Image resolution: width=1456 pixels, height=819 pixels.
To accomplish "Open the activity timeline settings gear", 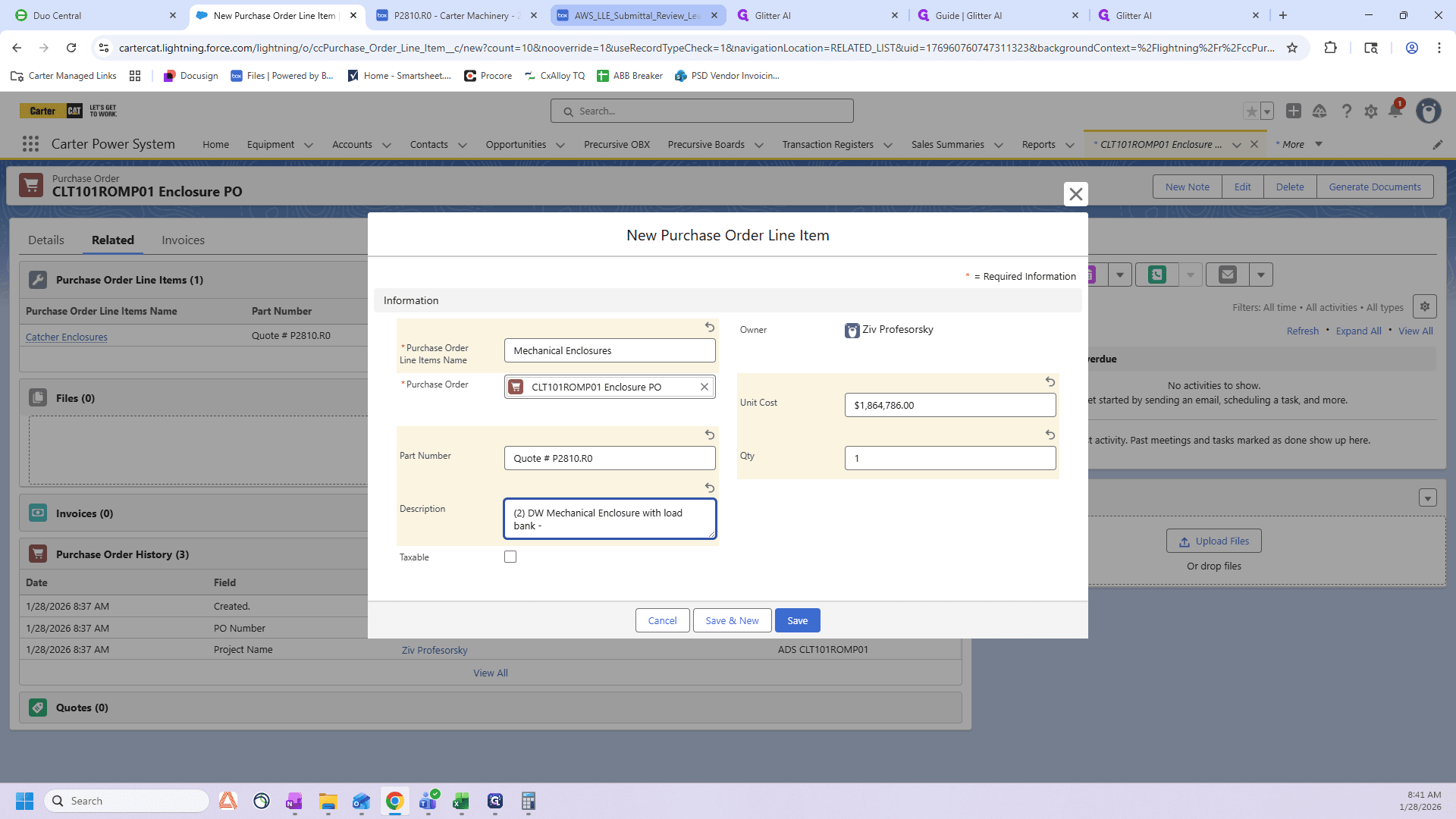I will pos(1425,306).
